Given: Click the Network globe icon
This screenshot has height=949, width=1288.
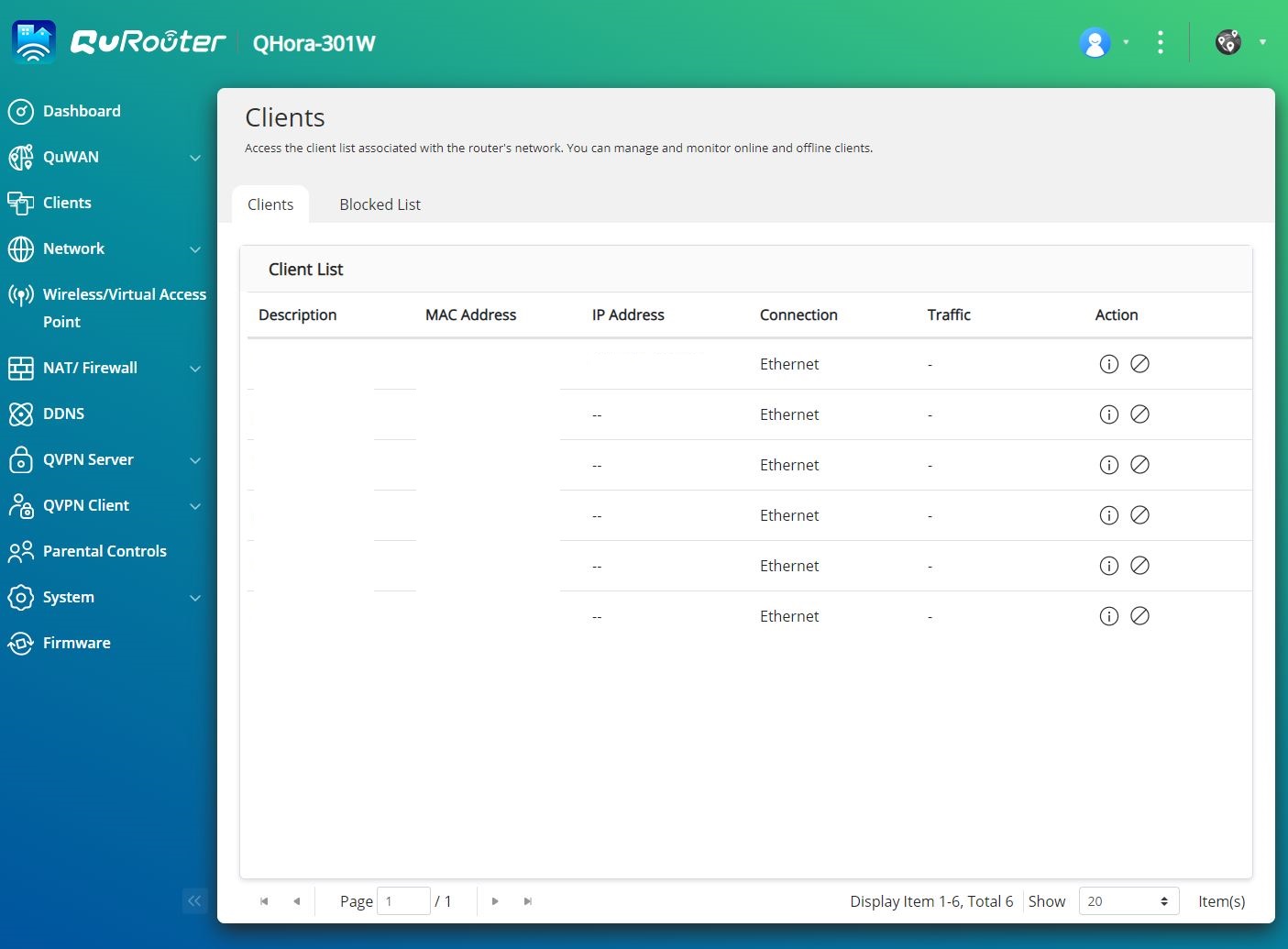Looking at the screenshot, I should (x=20, y=249).
